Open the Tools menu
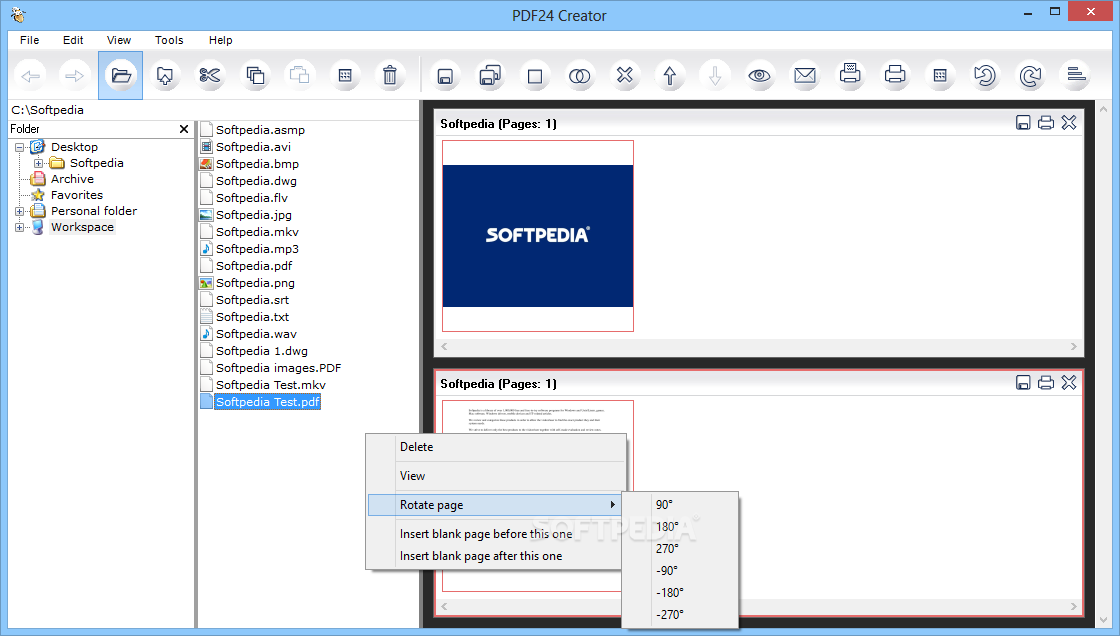The width and height of the screenshot is (1120, 636). [169, 40]
